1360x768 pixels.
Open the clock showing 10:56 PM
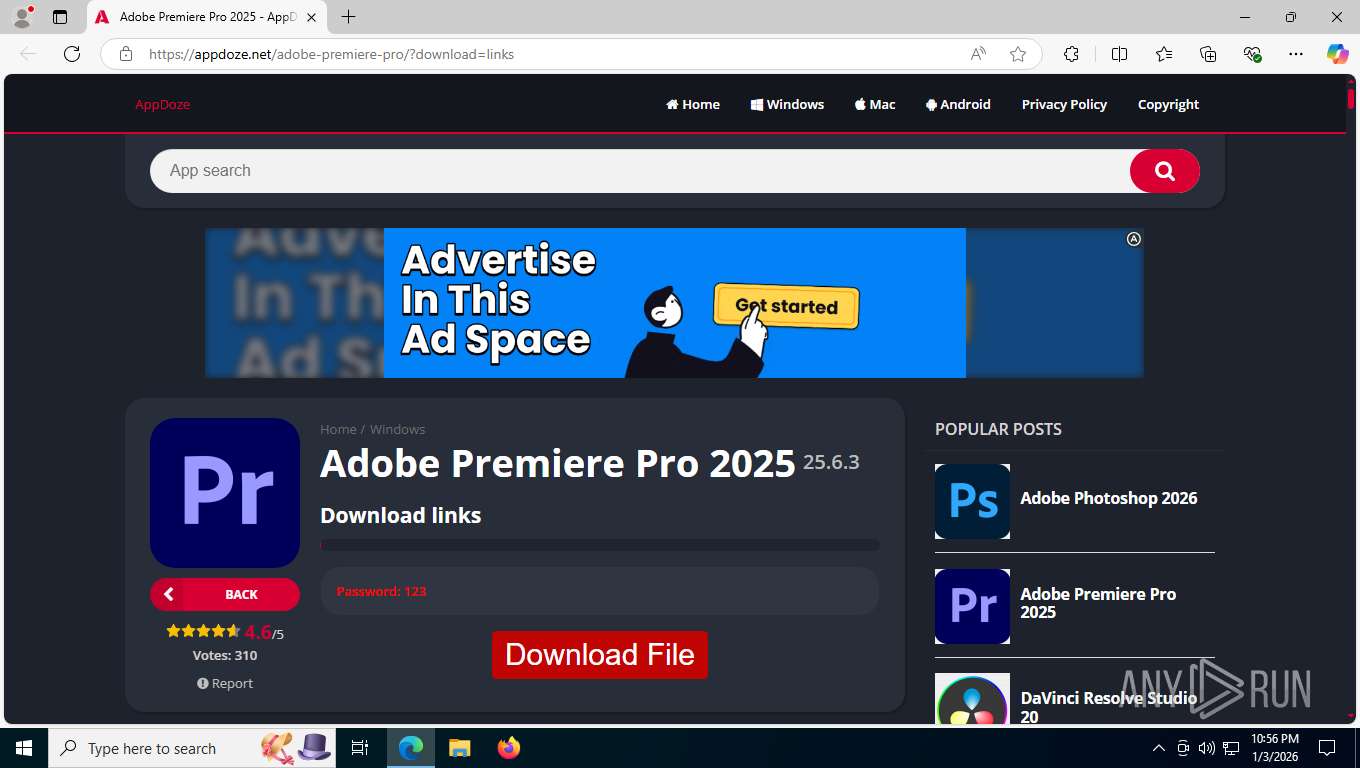(x=1275, y=748)
